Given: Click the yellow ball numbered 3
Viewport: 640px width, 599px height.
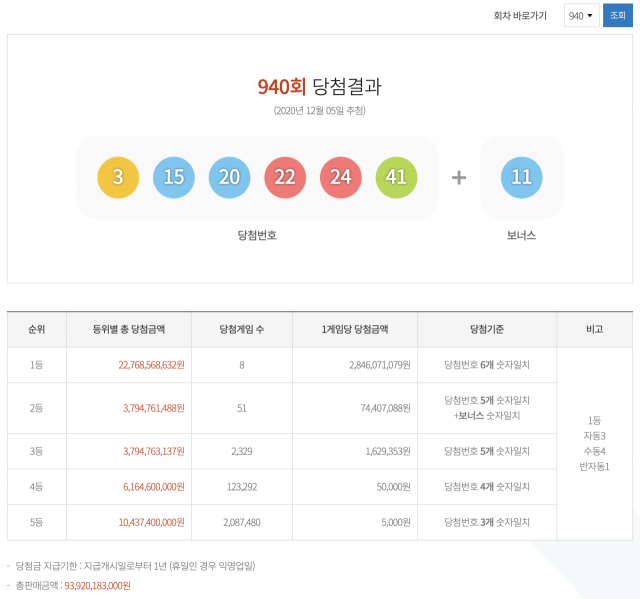Looking at the screenshot, I should point(118,177).
